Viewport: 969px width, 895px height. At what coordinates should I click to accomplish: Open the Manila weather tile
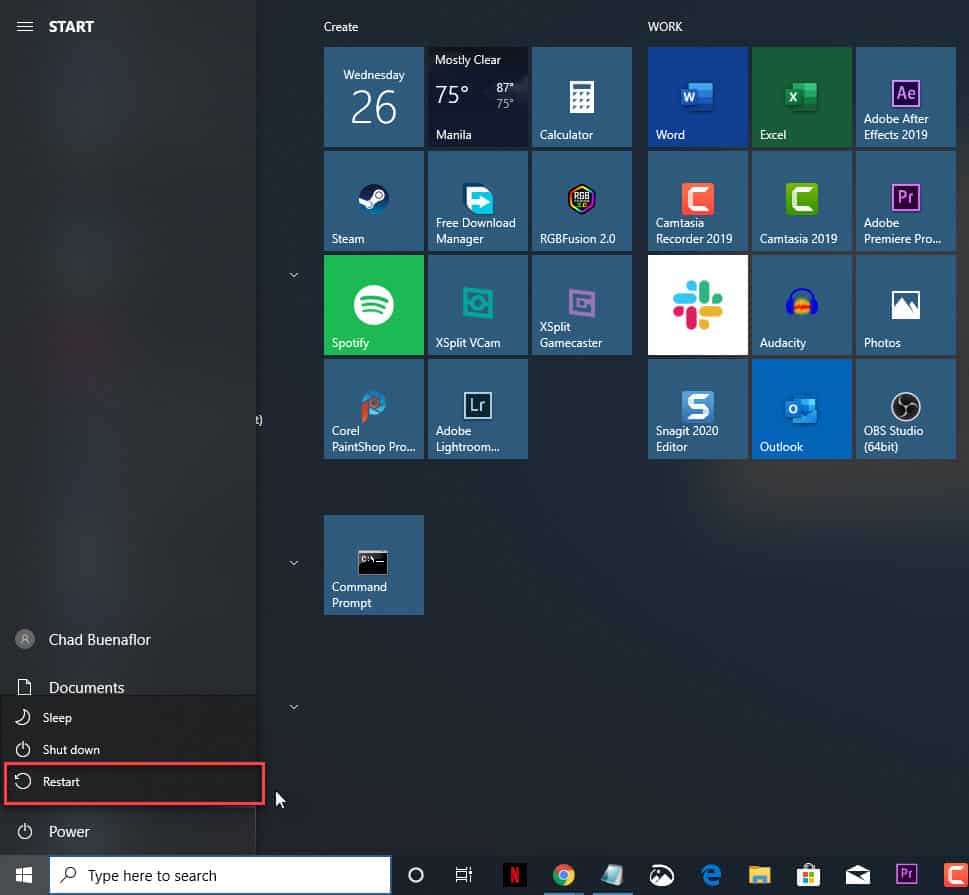pos(478,96)
